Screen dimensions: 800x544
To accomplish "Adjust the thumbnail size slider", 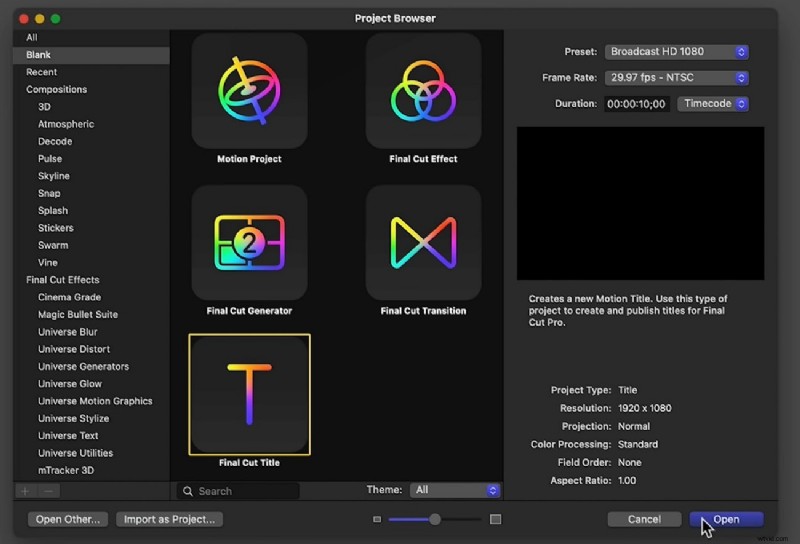I will coord(435,519).
